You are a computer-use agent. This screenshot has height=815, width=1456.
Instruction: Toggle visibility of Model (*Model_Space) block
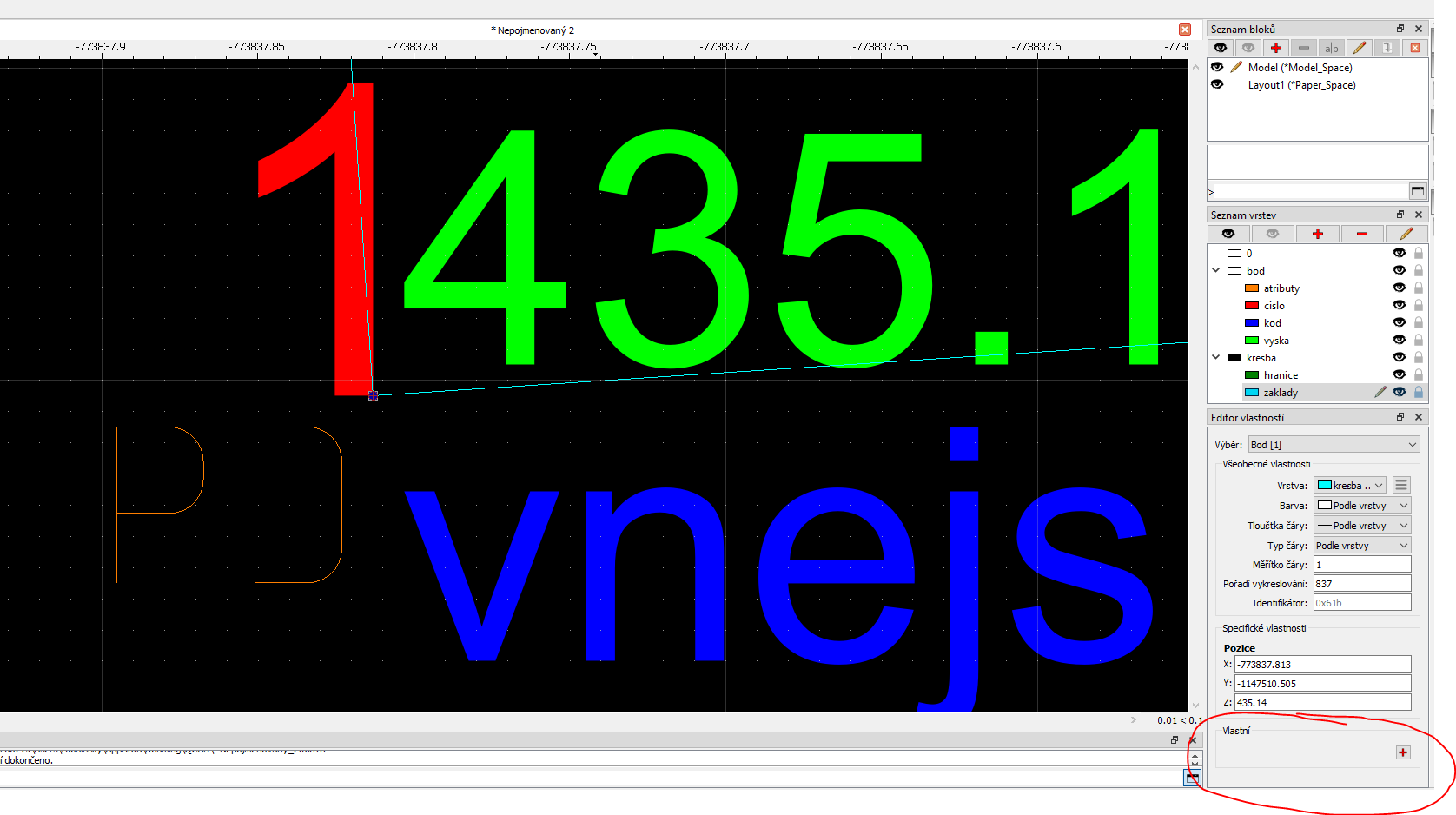1217,67
